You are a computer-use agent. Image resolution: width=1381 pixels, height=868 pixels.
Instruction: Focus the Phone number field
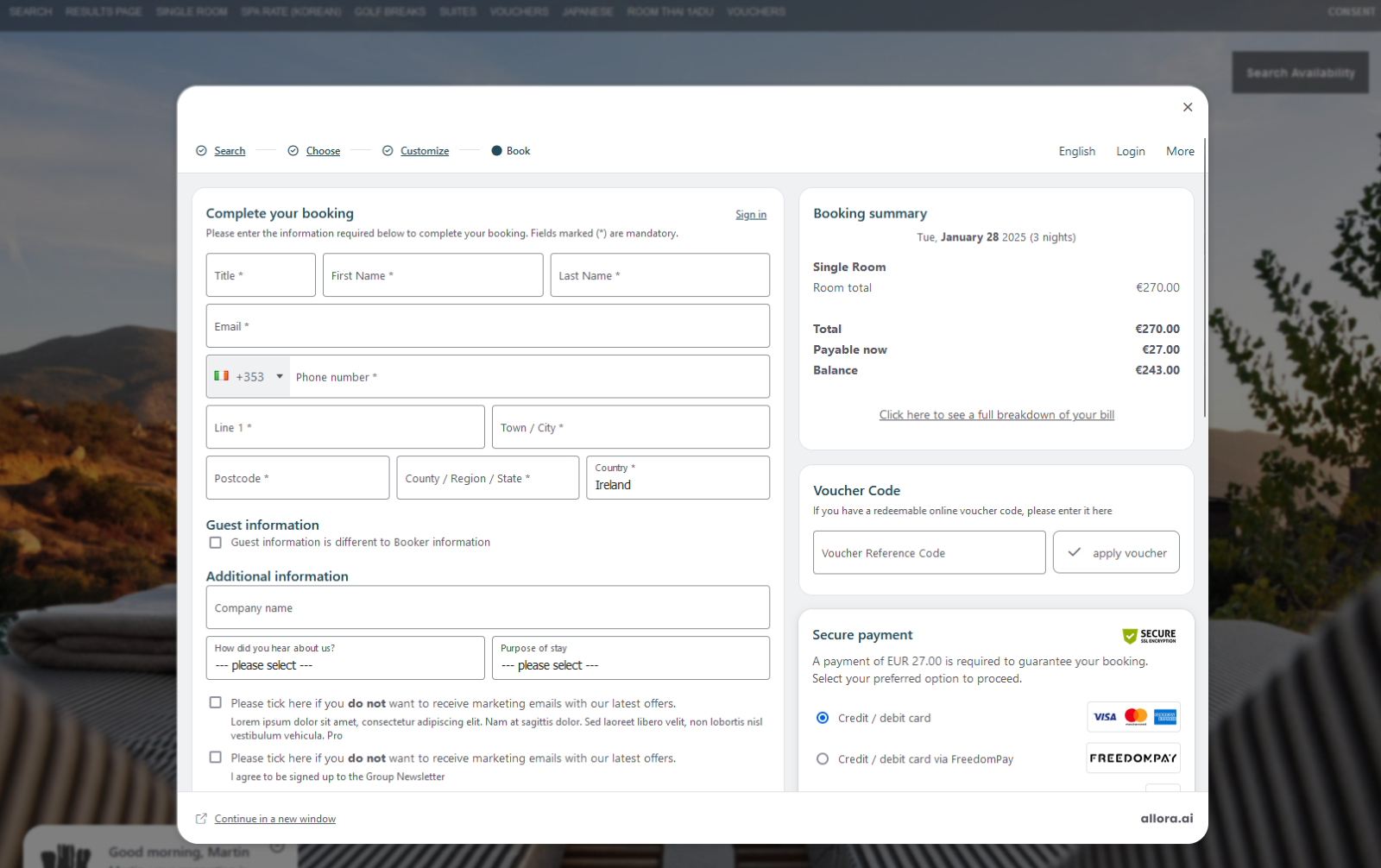(529, 376)
